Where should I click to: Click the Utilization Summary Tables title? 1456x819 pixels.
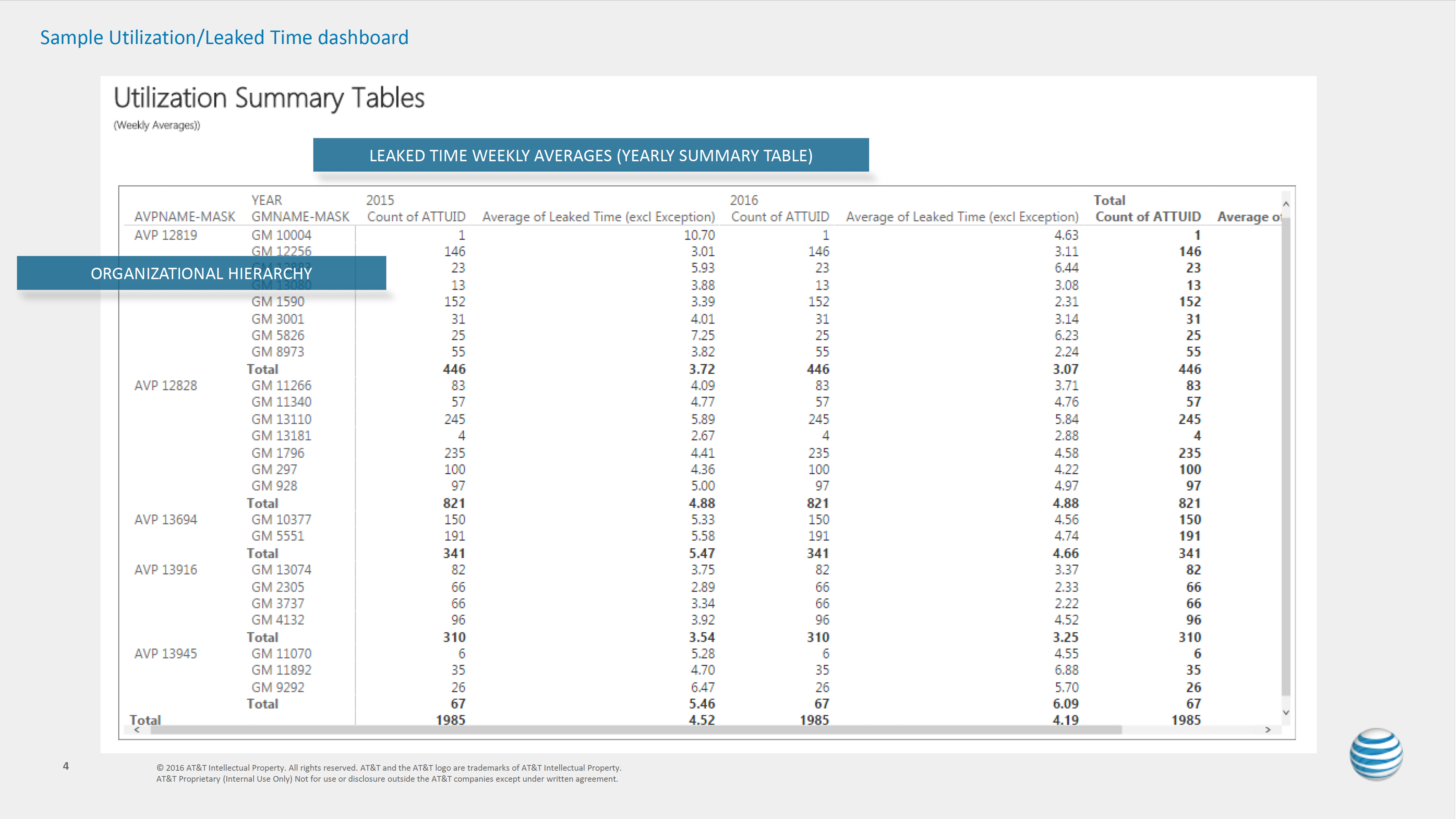coord(269,98)
